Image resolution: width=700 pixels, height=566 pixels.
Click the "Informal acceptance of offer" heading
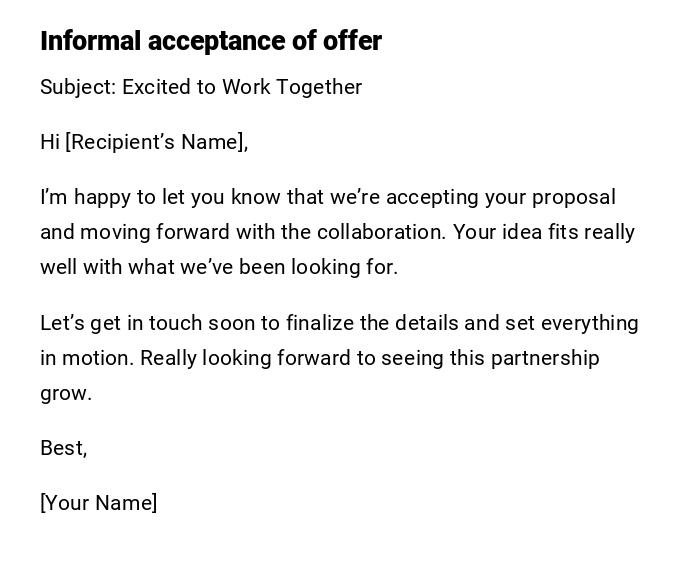coord(210,41)
